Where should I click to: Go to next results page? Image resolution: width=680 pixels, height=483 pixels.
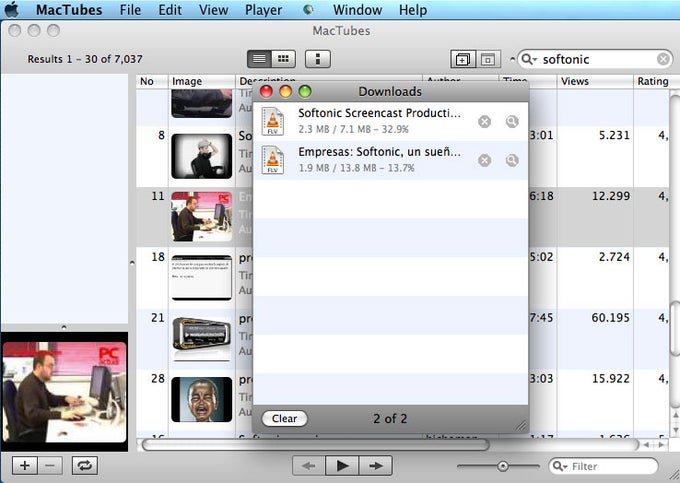[x=376, y=466]
